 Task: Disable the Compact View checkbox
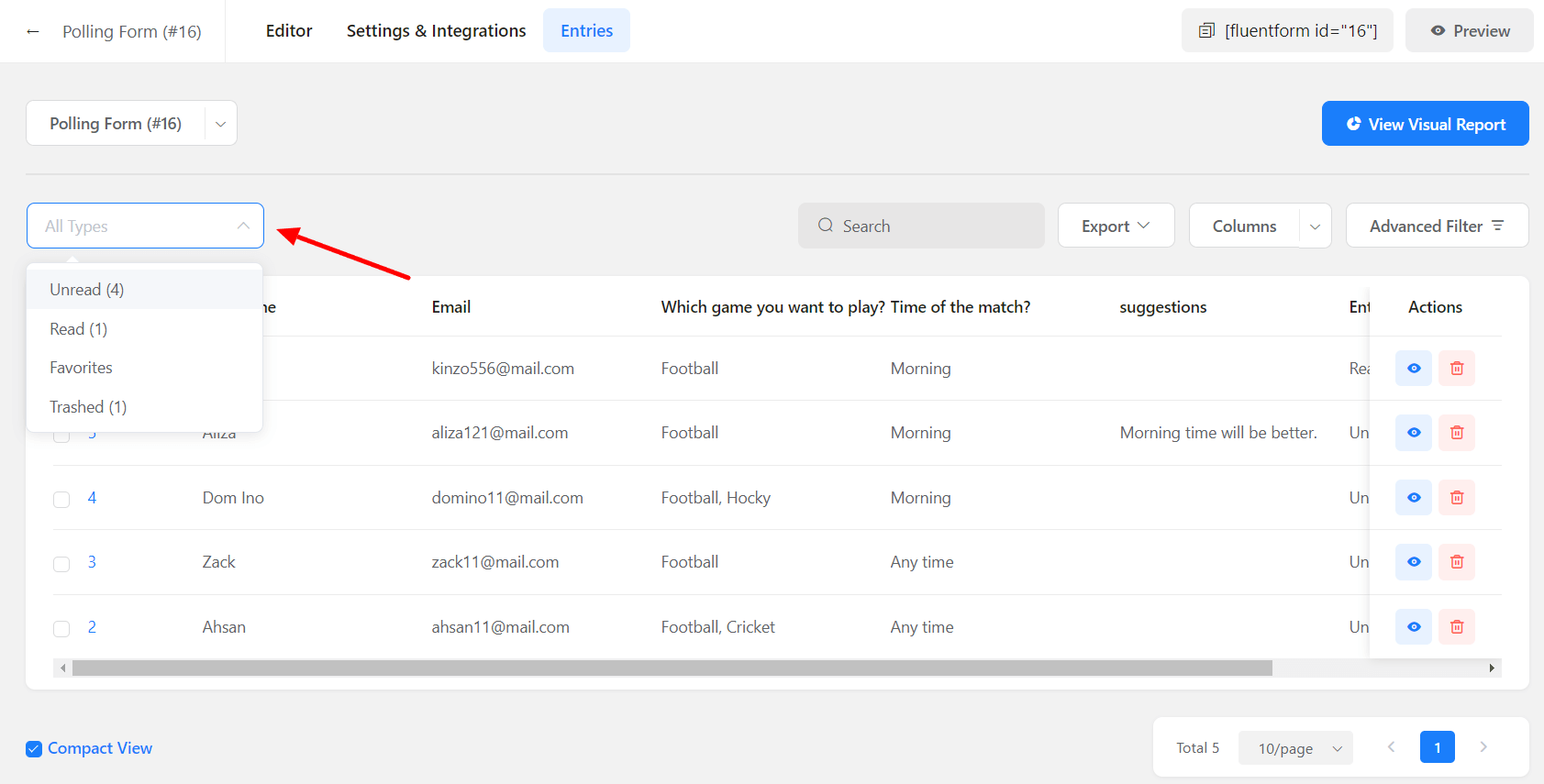(x=34, y=749)
